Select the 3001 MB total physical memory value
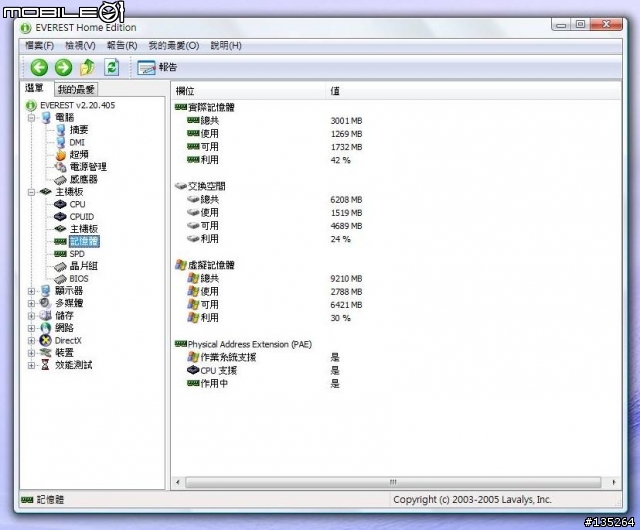 pos(346,121)
